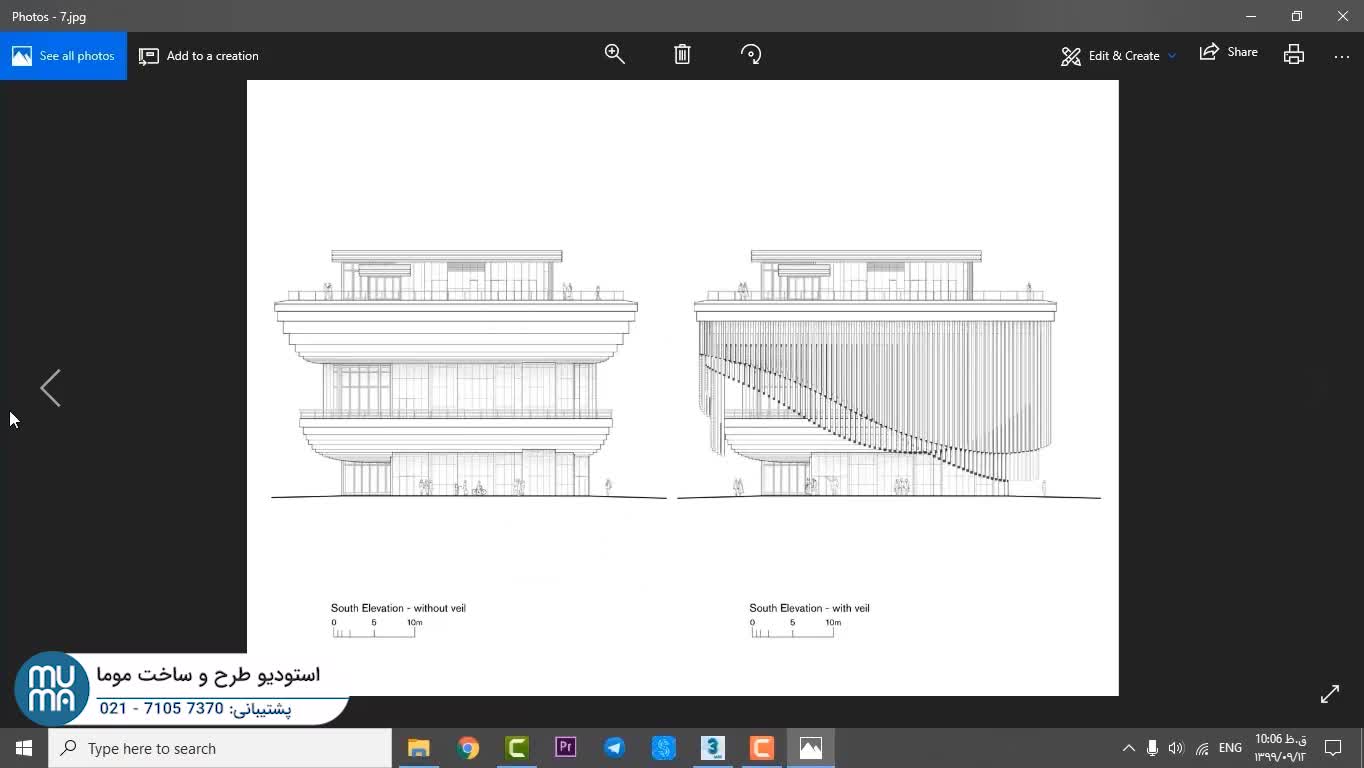Click the Print icon
The image size is (1364, 768).
click(x=1294, y=55)
